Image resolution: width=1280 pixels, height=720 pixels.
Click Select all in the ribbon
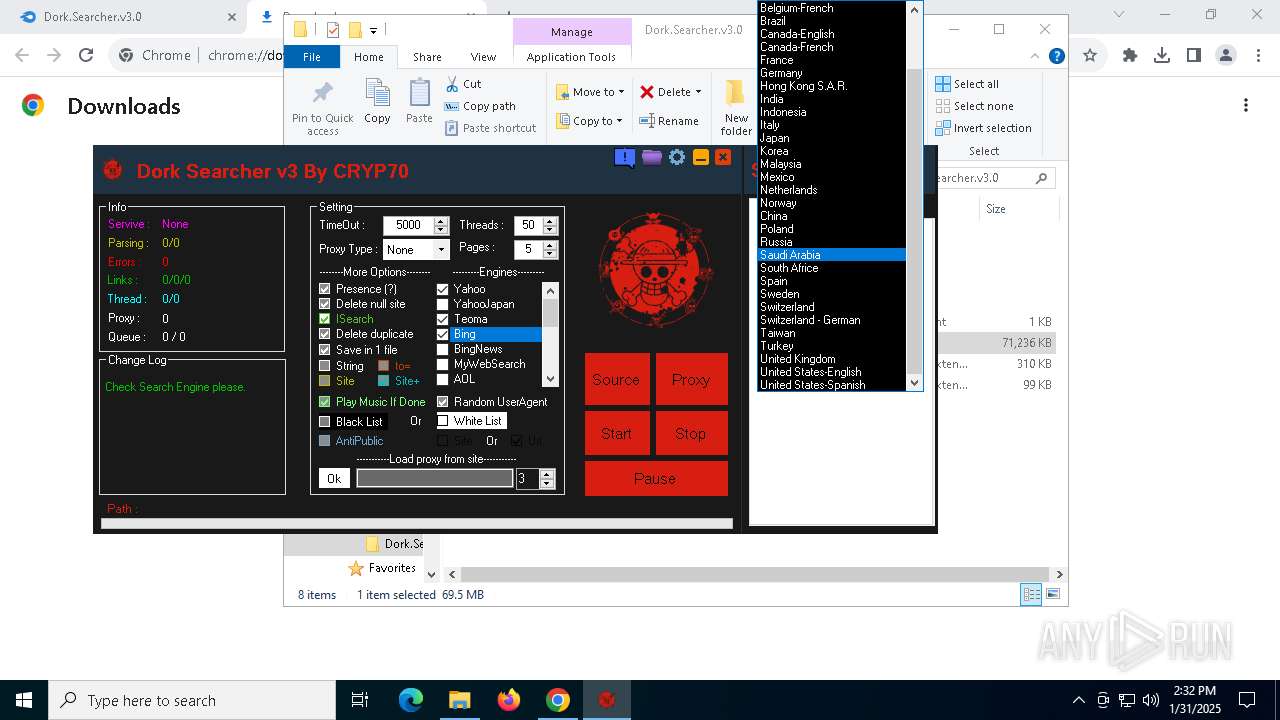(967, 84)
